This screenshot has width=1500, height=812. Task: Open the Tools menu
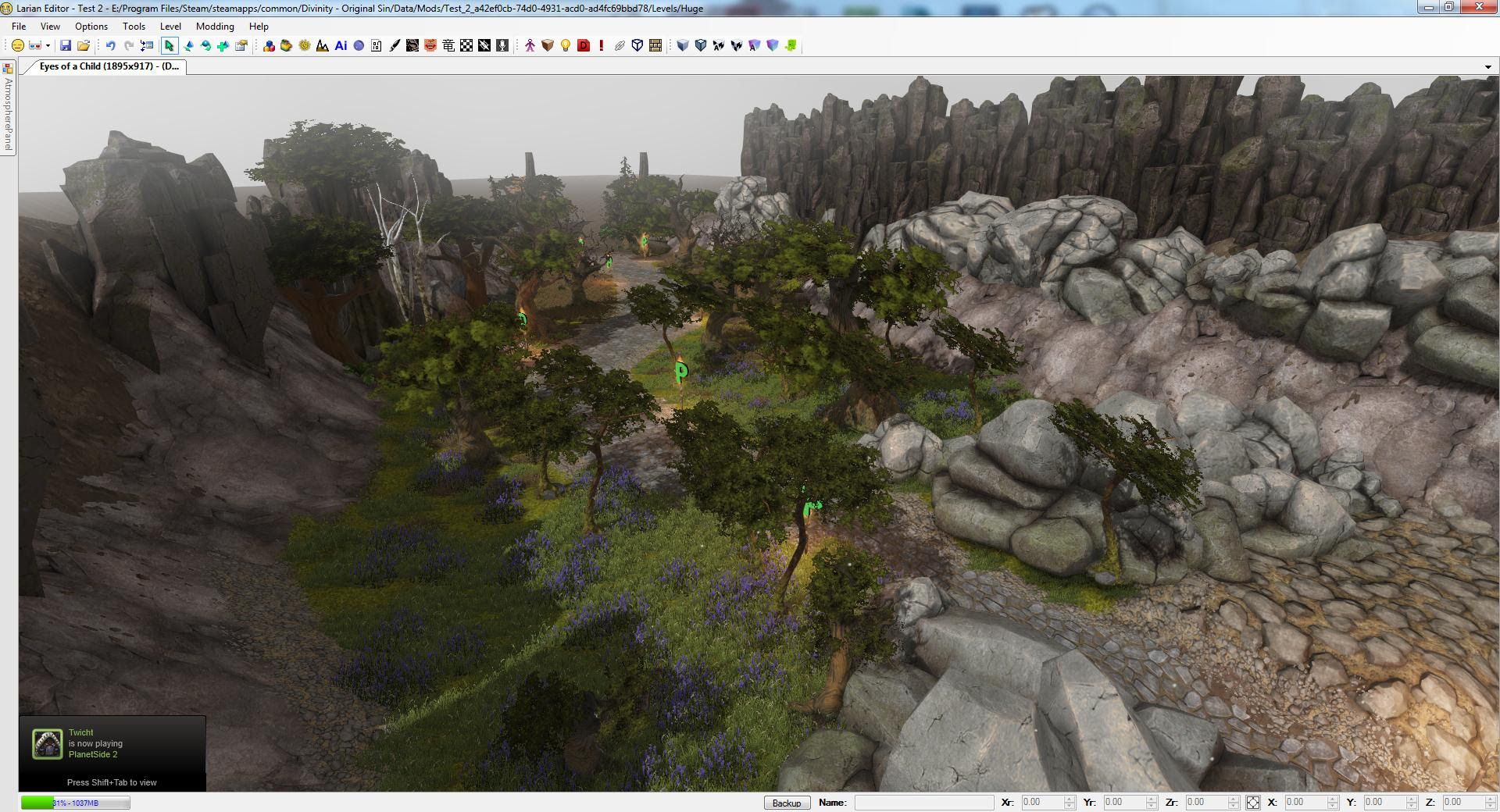coord(134,26)
